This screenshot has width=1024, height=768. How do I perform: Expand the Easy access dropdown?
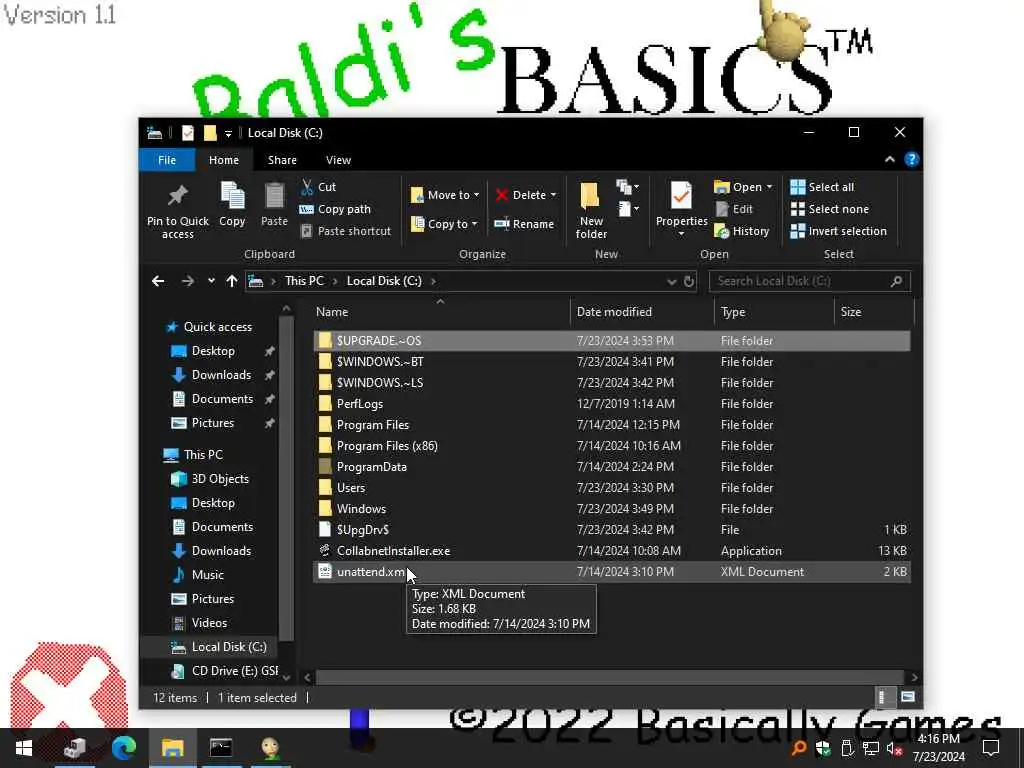pyautogui.click(x=628, y=209)
